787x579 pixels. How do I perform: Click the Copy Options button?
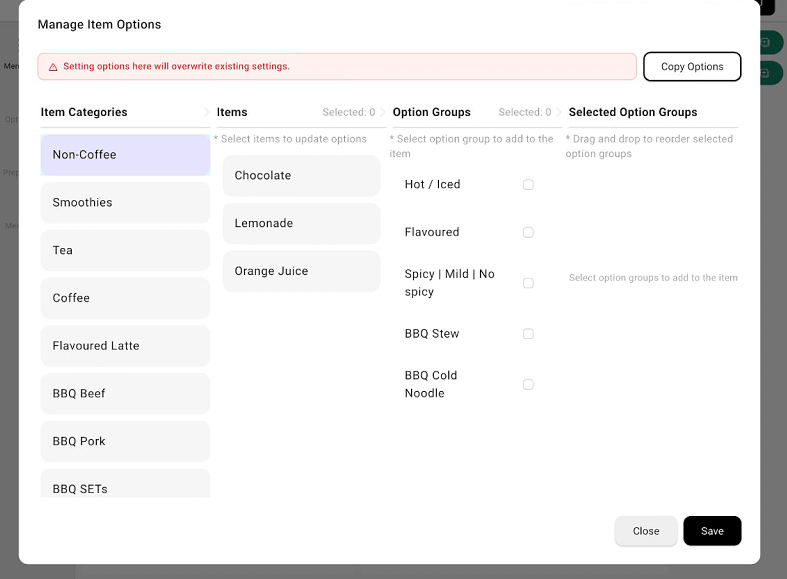pyautogui.click(x=692, y=66)
